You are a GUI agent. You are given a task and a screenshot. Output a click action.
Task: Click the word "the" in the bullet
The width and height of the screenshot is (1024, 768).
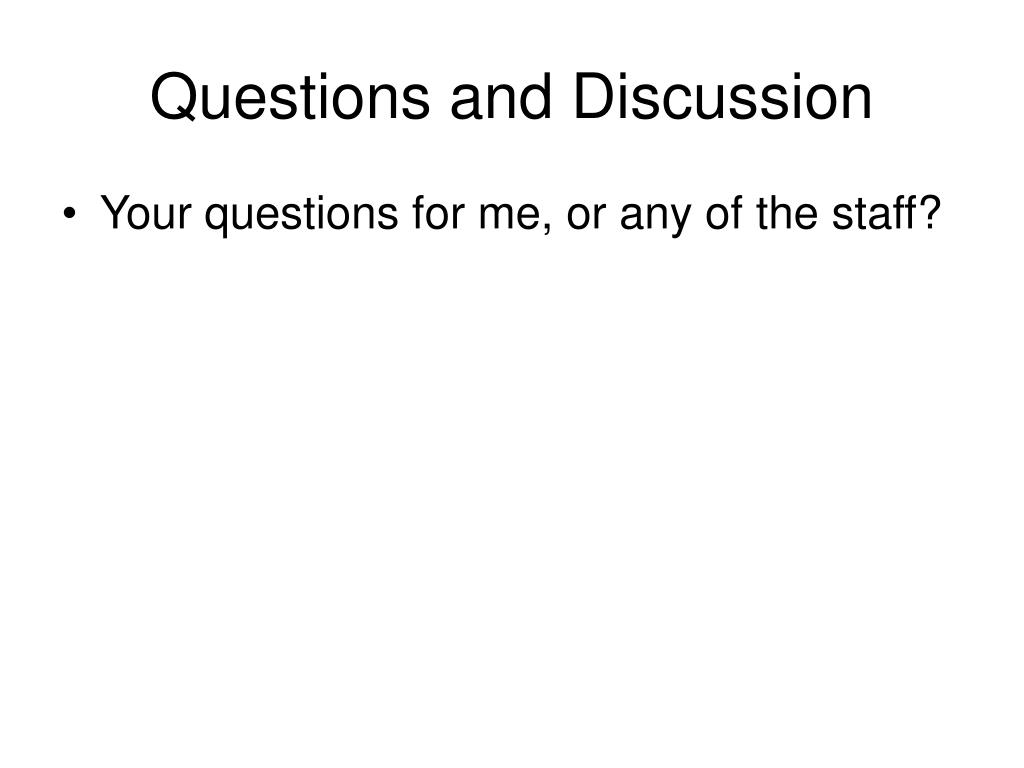click(x=786, y=212)
